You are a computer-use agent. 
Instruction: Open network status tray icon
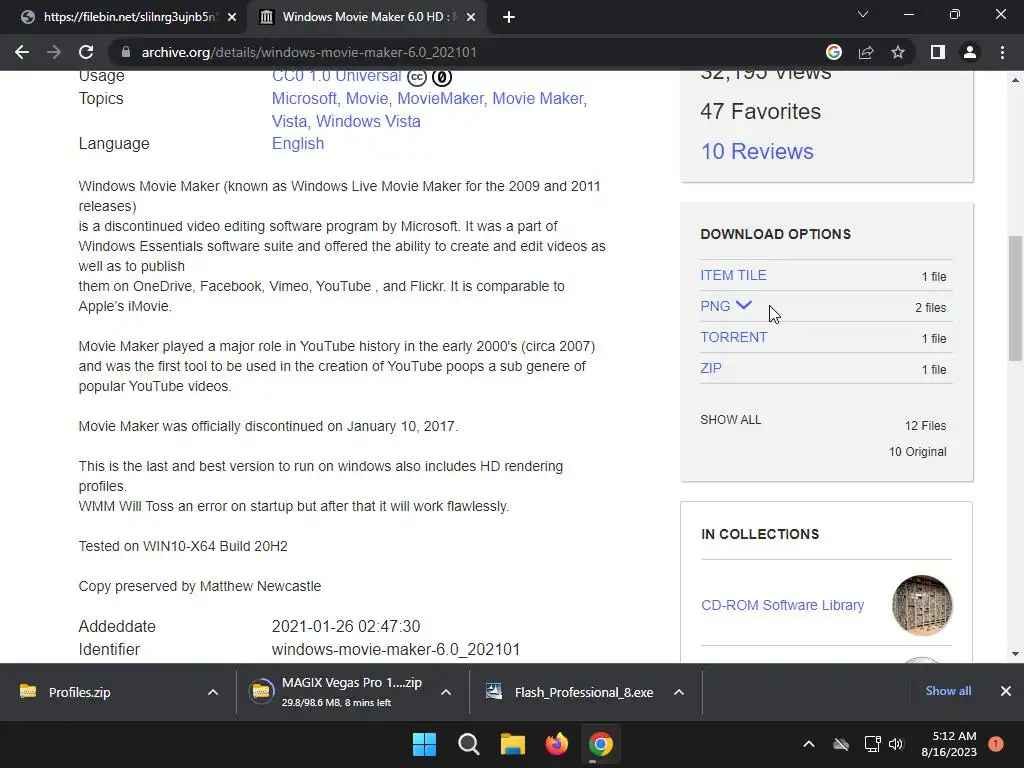872,744
